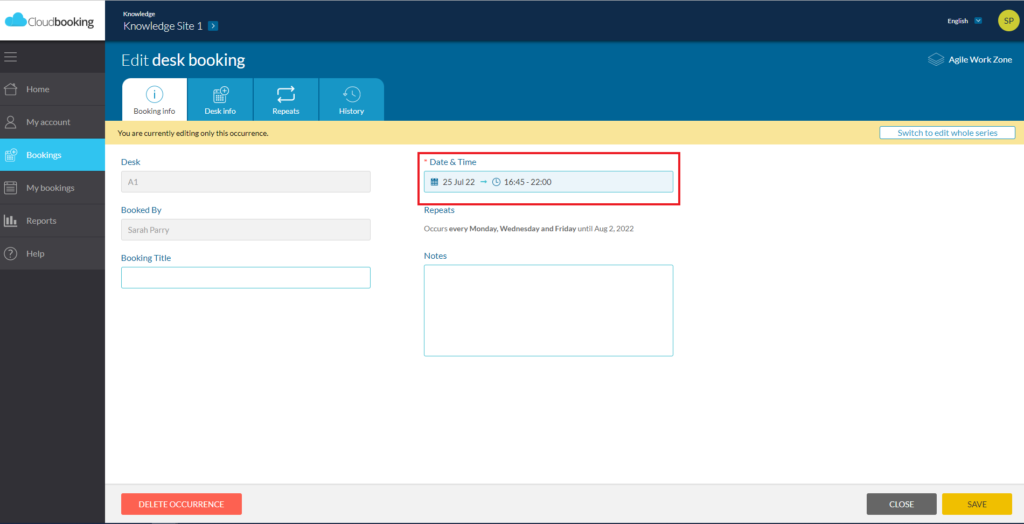Click the Edit desk booking heading
Image resolution: width=1024 pixels, height=524 pixels.
click(183, 61)
